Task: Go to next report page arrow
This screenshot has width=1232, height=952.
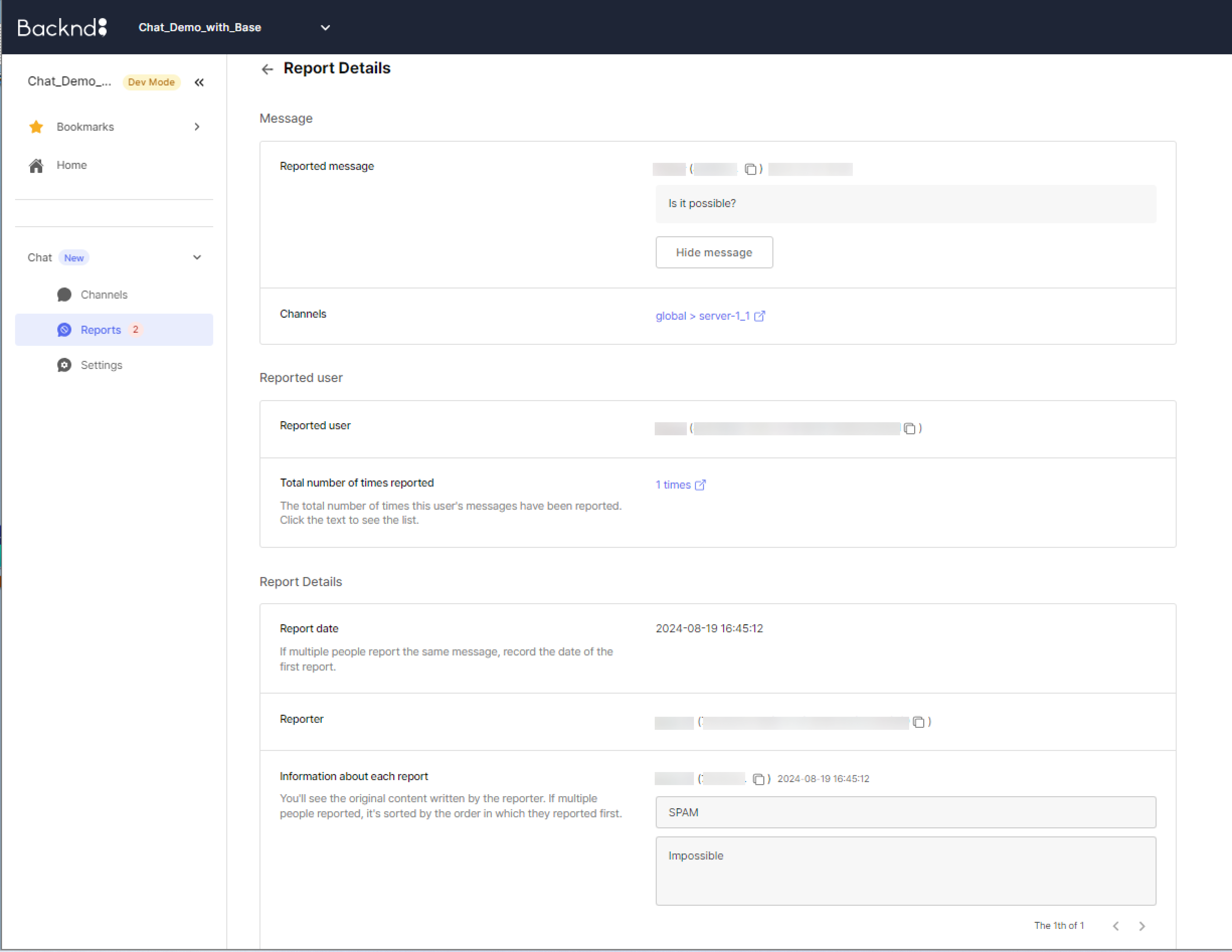Action: tap(1142, 926)
